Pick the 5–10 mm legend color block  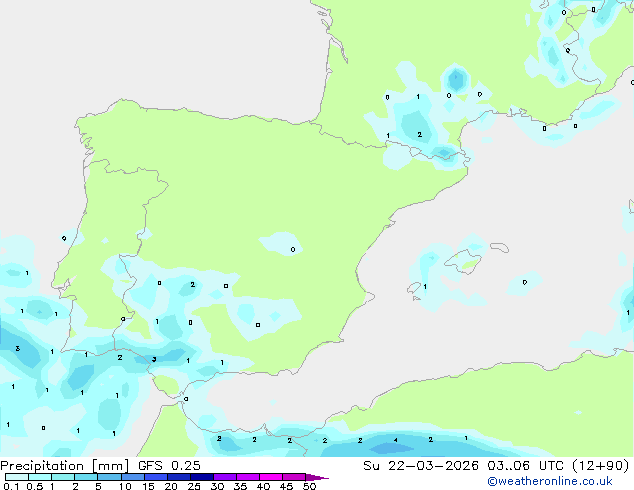click(x=109, y=477)
